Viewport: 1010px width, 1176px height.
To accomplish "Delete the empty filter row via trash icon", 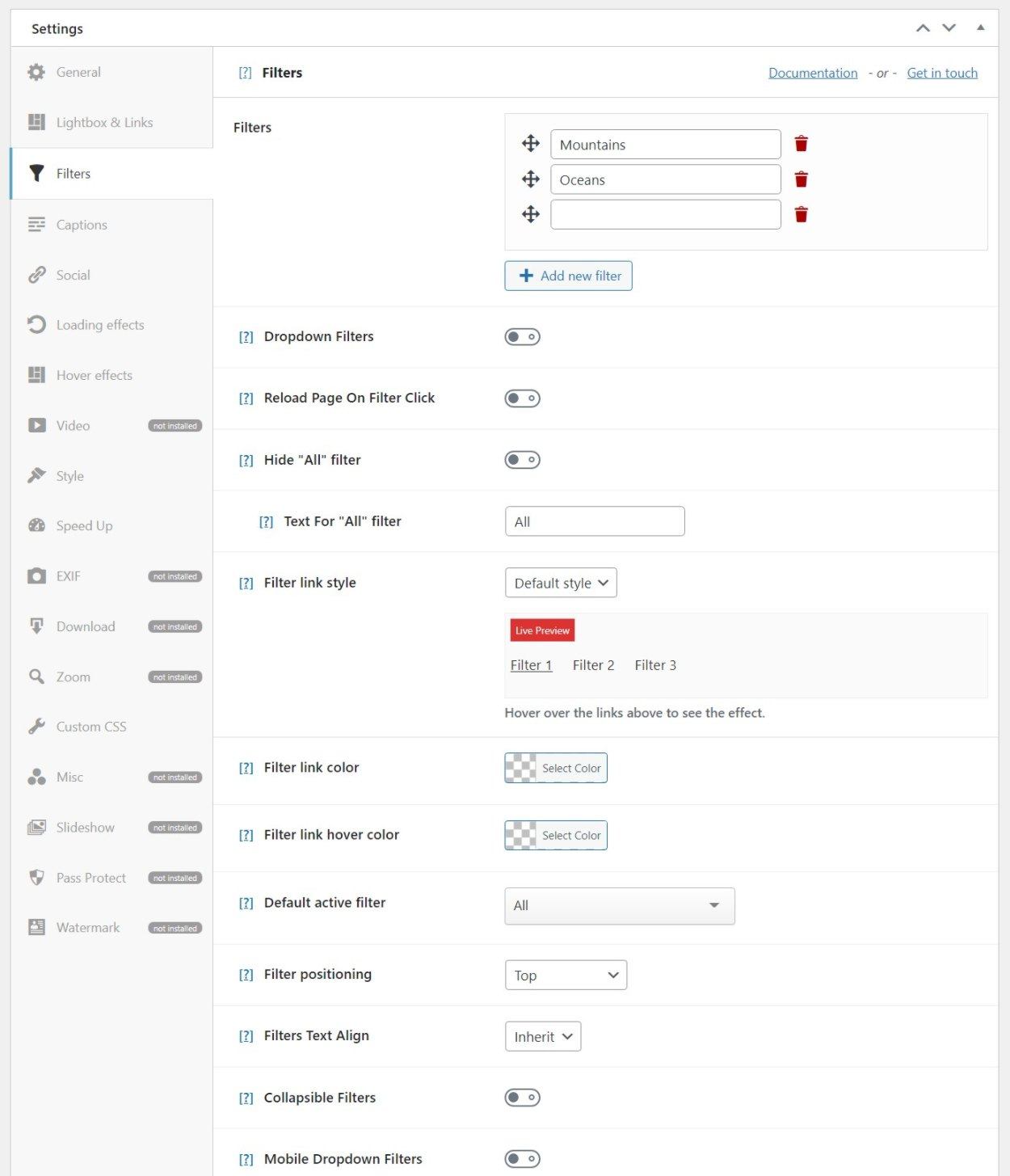I will tap(801, 214).
